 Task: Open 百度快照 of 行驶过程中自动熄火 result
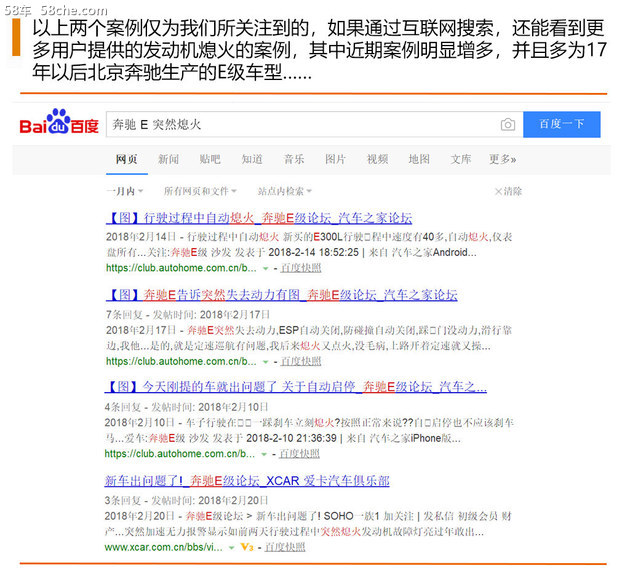tap(301, 268)
